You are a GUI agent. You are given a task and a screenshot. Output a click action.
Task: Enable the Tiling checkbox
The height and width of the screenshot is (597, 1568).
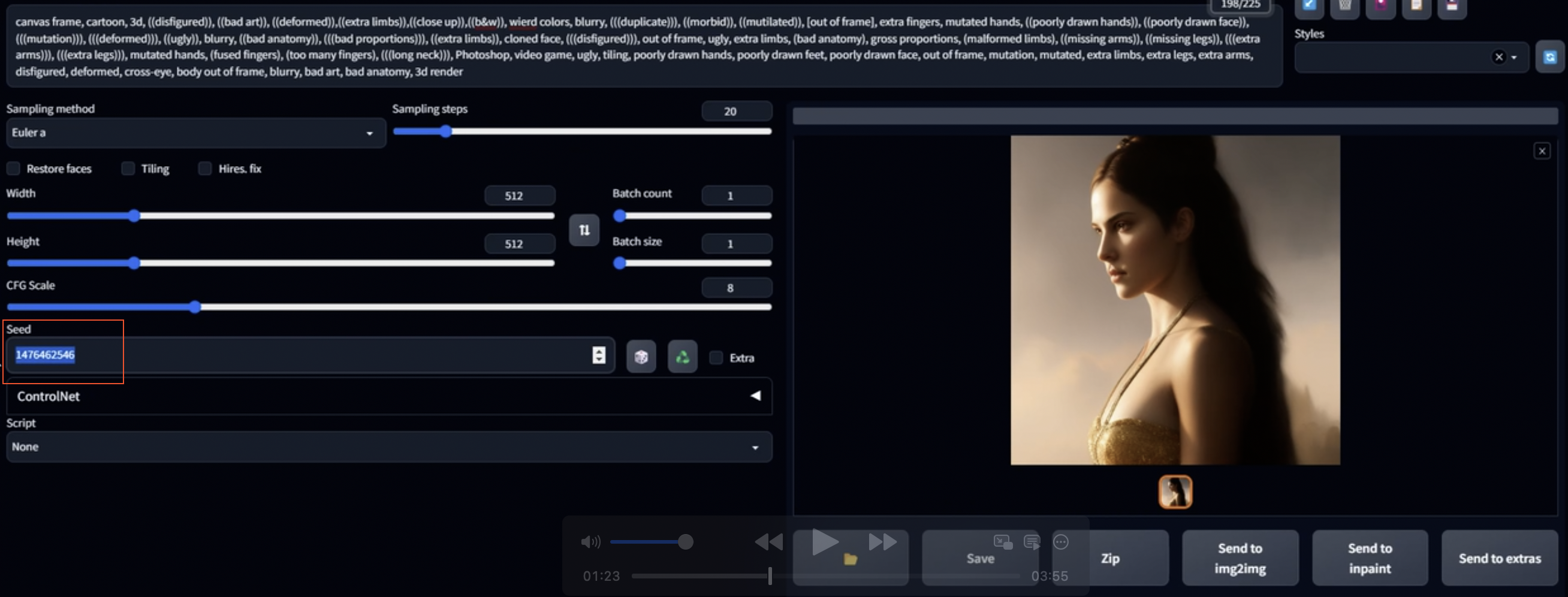click(x=128, y=168)
